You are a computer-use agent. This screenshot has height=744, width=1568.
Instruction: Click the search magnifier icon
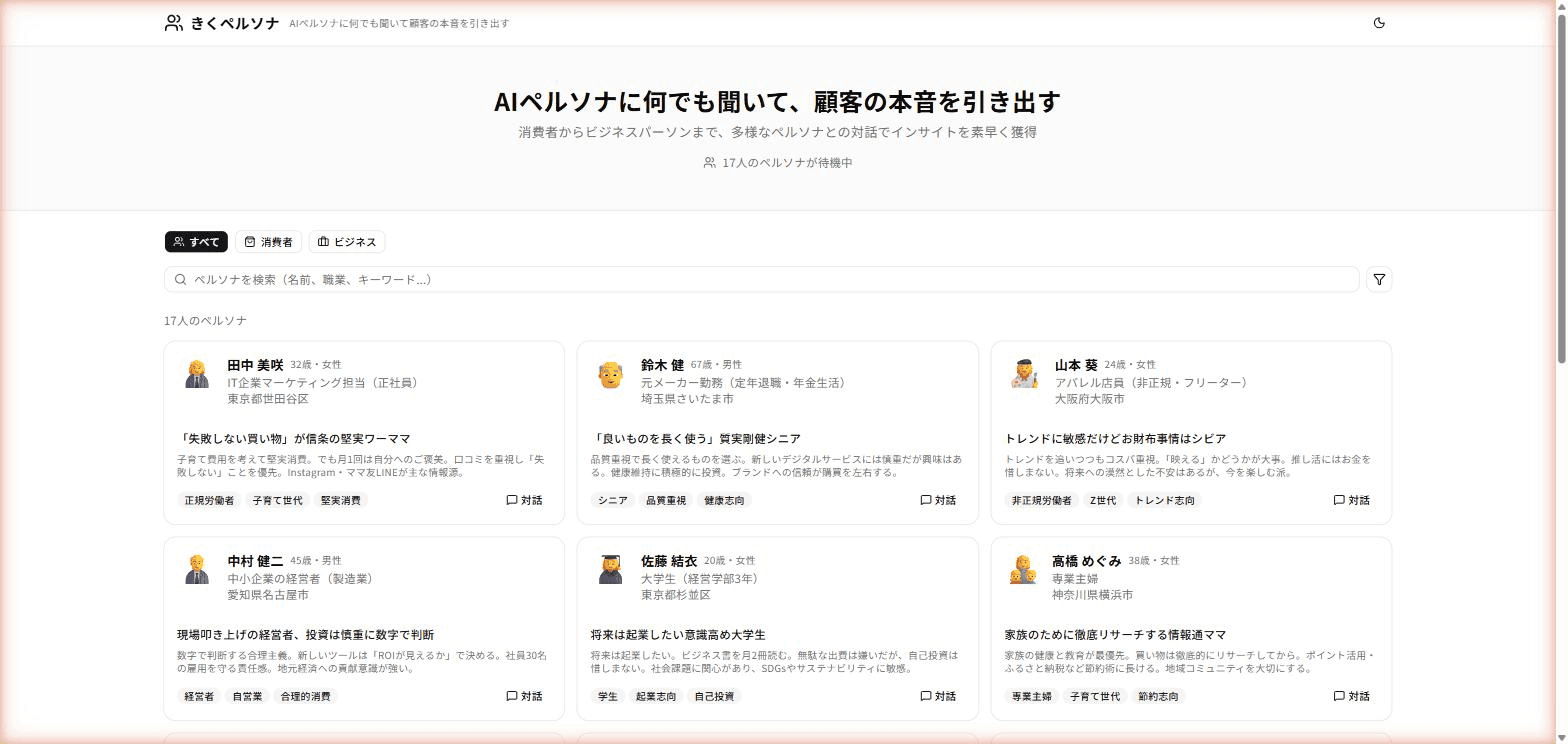coord(180,280)
